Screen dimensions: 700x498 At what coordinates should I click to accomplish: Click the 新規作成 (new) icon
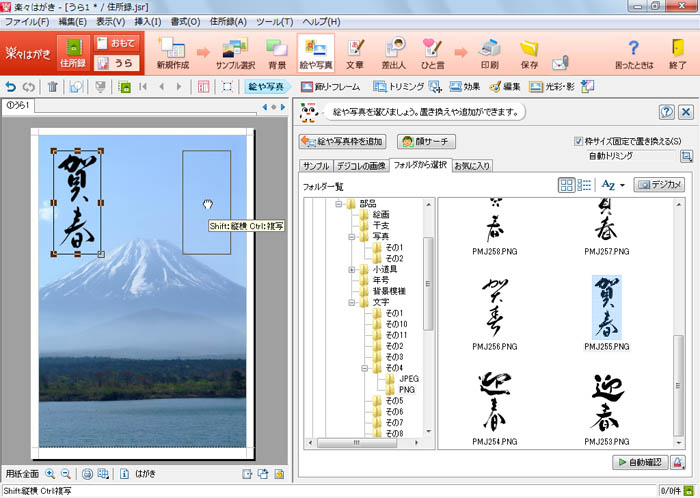pos(172,52)
